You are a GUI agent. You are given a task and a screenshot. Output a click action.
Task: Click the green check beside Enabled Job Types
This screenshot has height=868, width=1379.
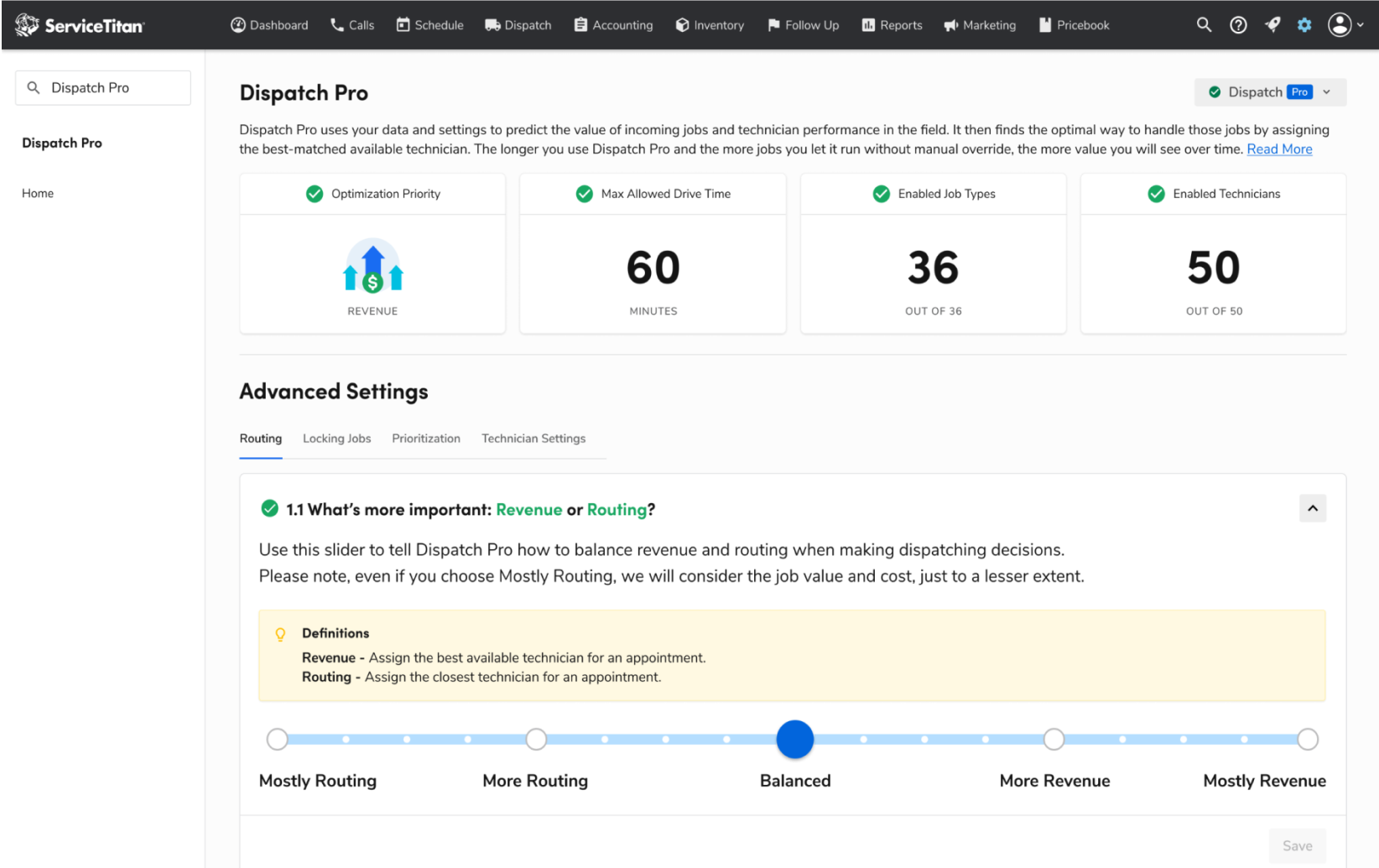(x=882, y=194)
